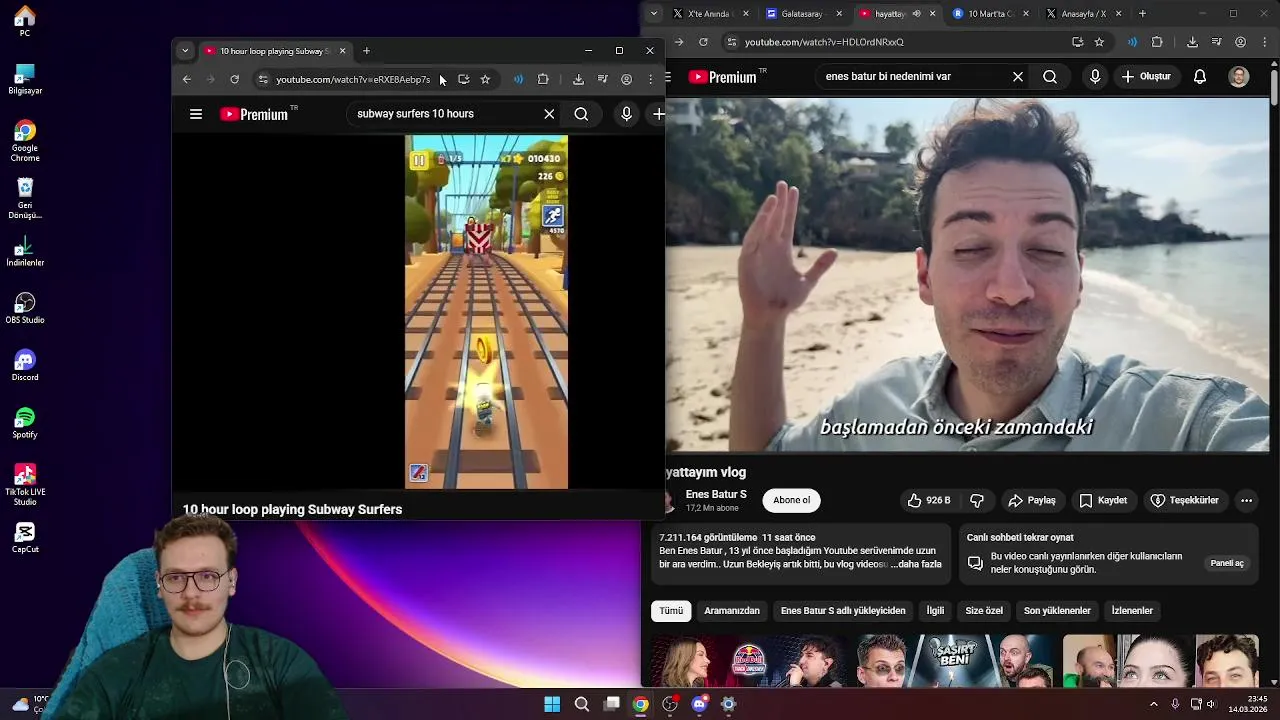This screenshot has height=720, width=1280.
Task: Open Windows Start button on taskbar
Action: [552, 704]
